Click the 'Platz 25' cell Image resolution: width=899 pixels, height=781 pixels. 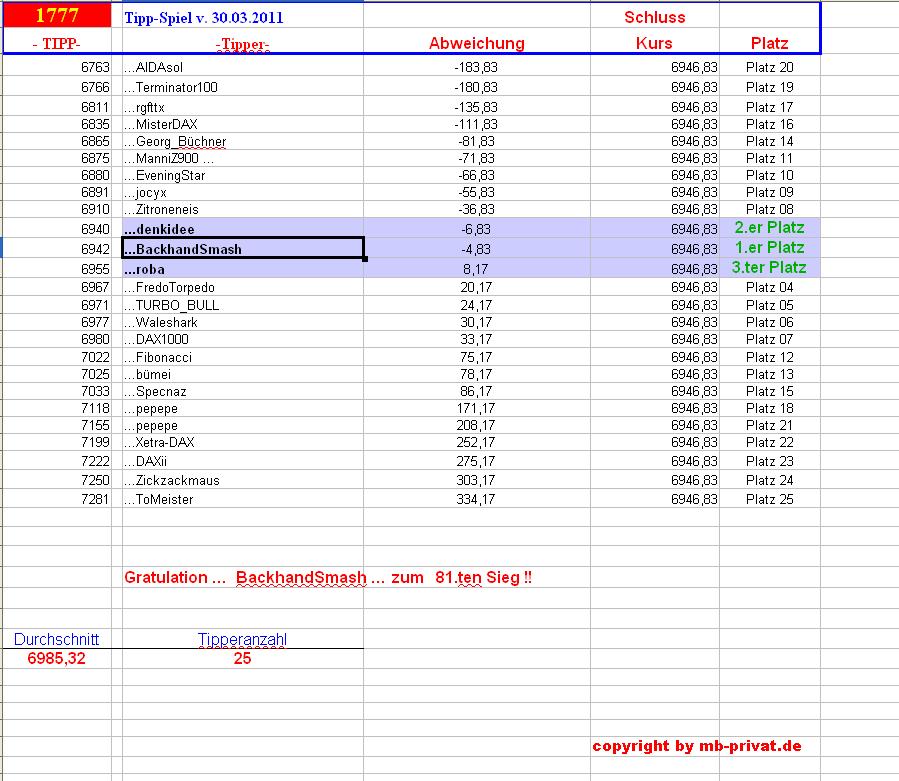769,499
